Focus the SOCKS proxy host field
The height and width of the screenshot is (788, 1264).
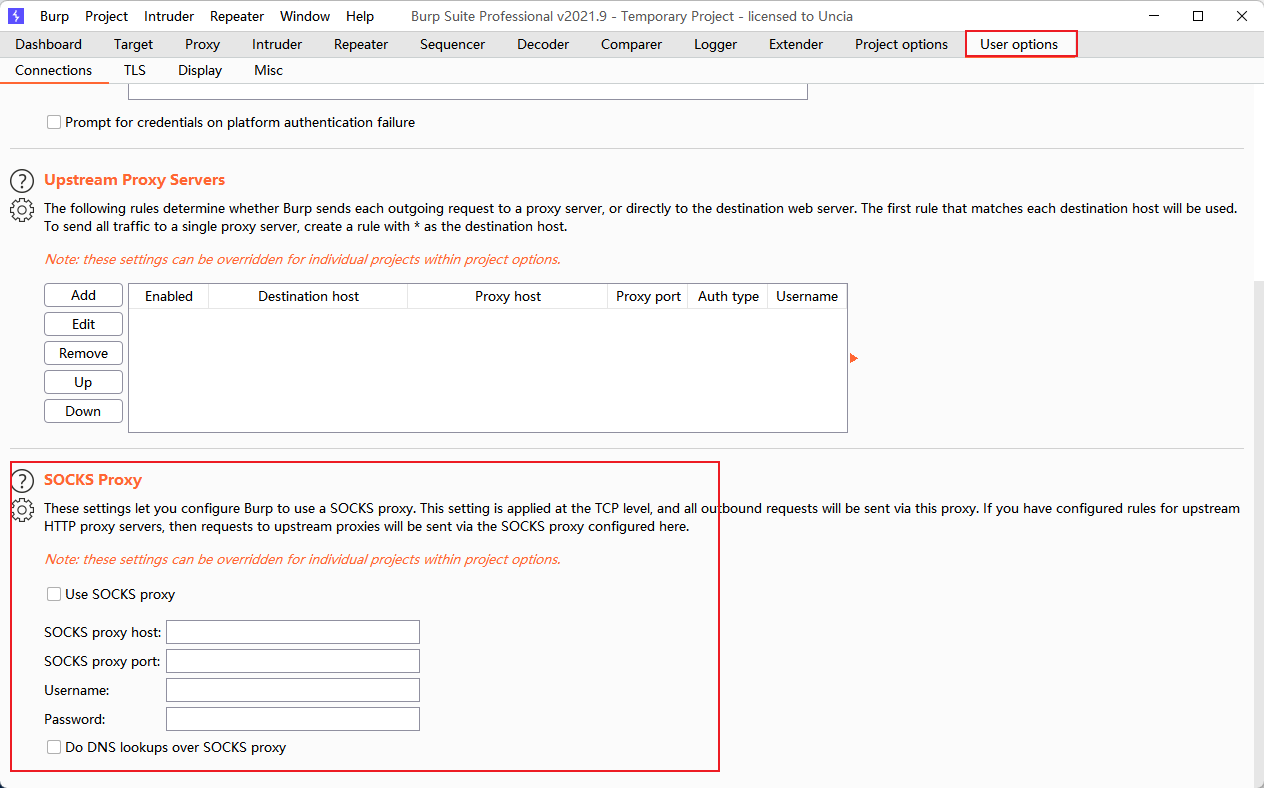pos(293,632)
